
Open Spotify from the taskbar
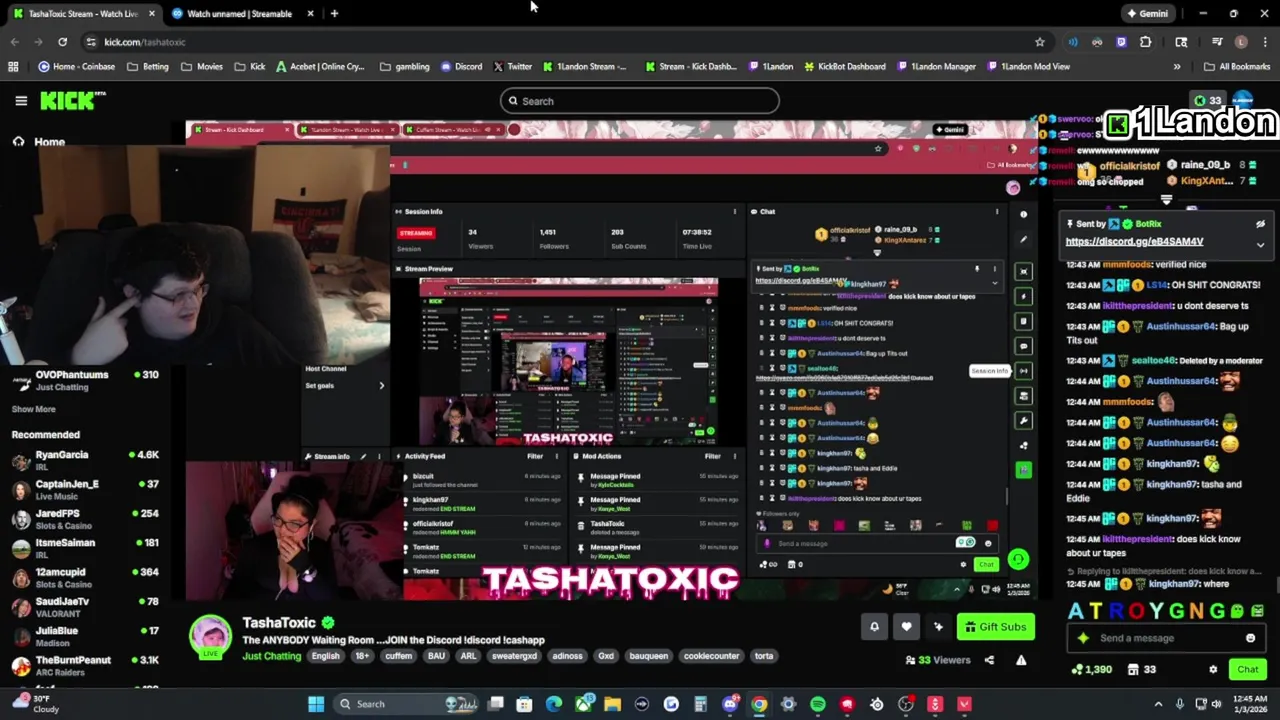pos(818,704)
